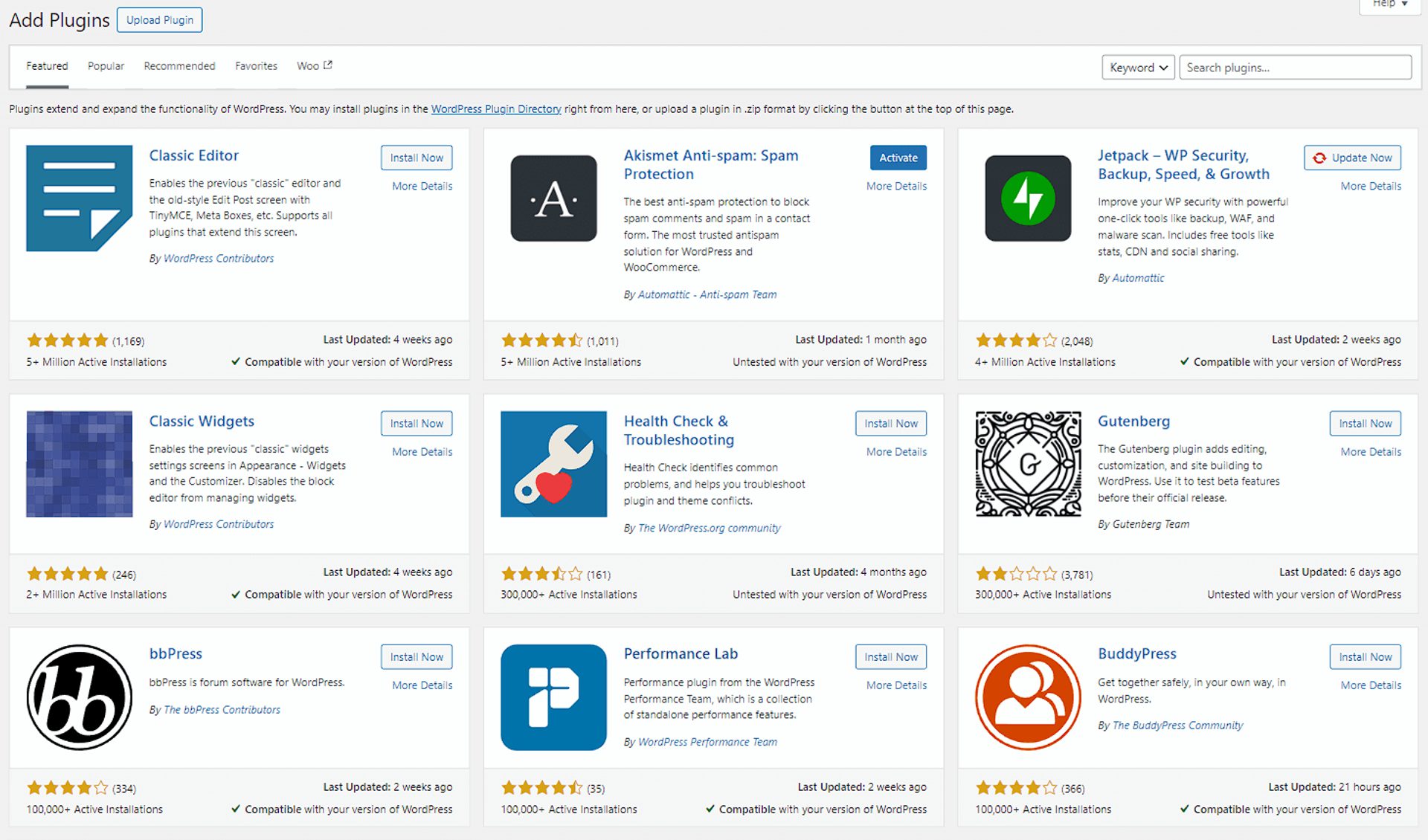The image size is (1428, 840).
Task: Update the Jetpack plugin now
Action: point(1352,158)
